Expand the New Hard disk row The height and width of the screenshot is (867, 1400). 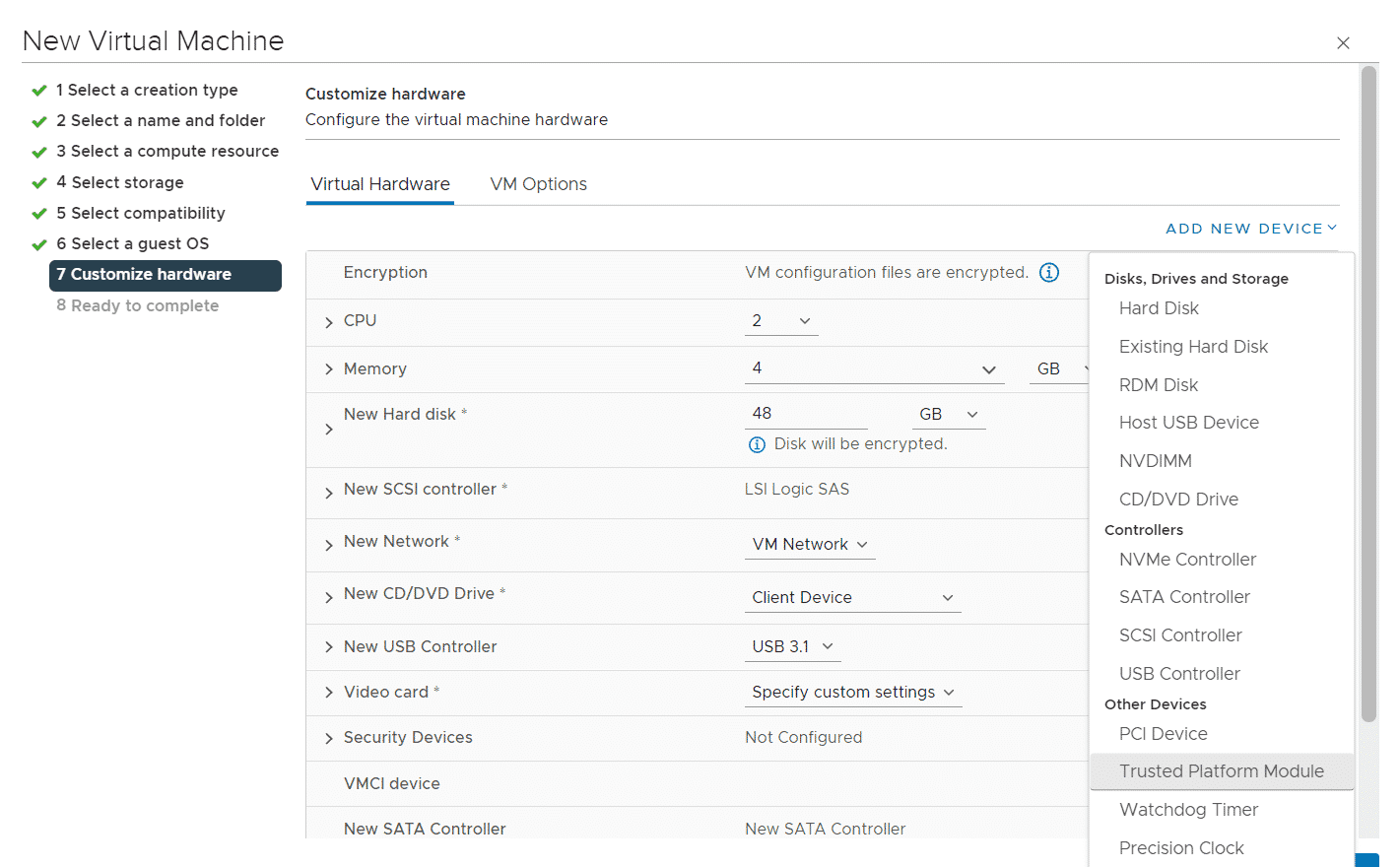coord(329,430)
